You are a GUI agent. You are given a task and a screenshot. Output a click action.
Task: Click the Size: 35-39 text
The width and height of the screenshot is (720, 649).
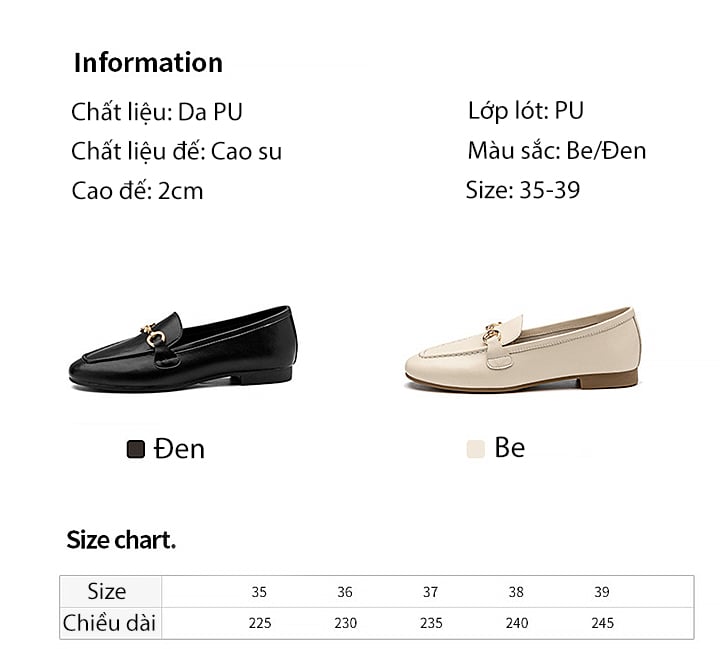coord(523,190)
